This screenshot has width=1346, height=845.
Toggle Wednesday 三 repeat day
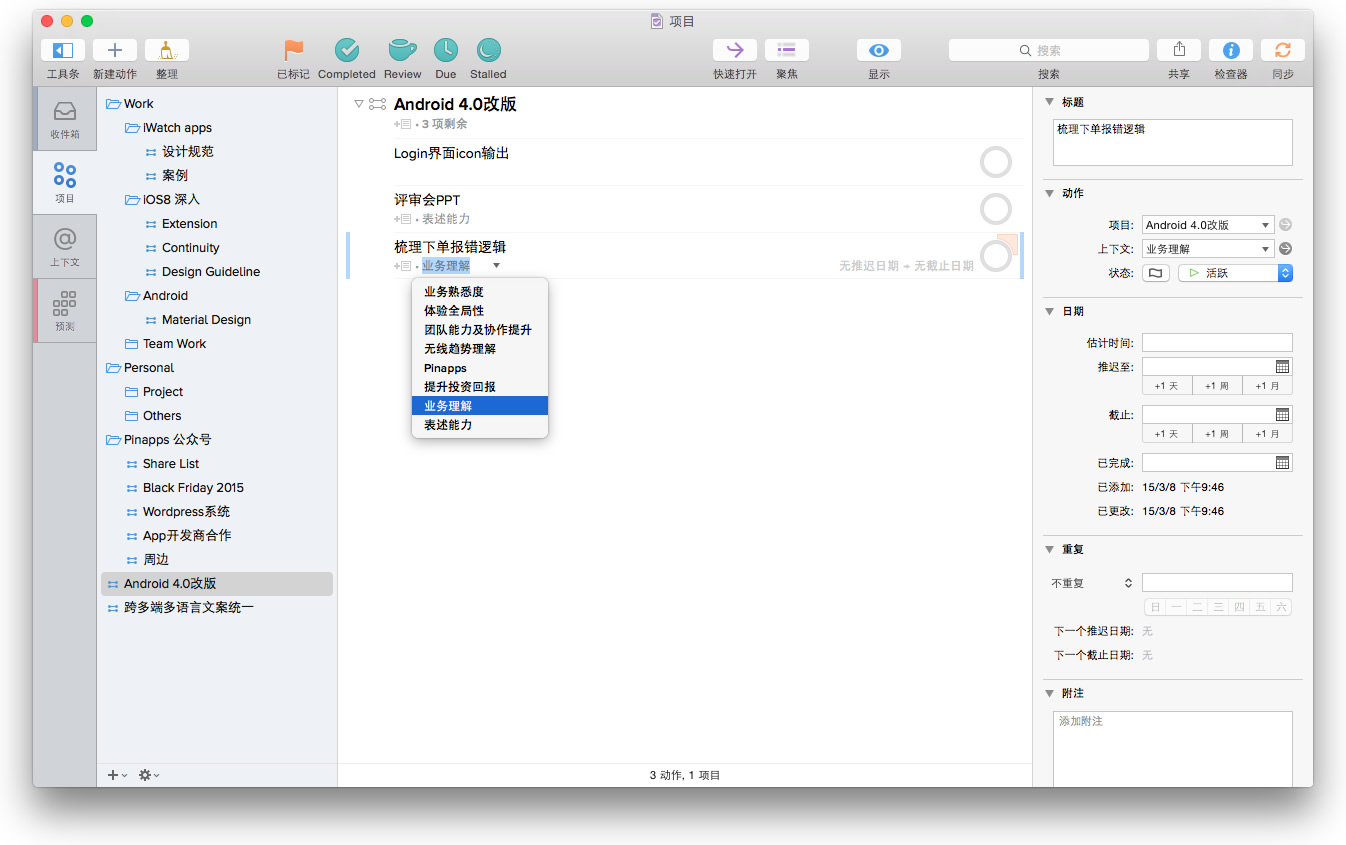point(1219,607)
